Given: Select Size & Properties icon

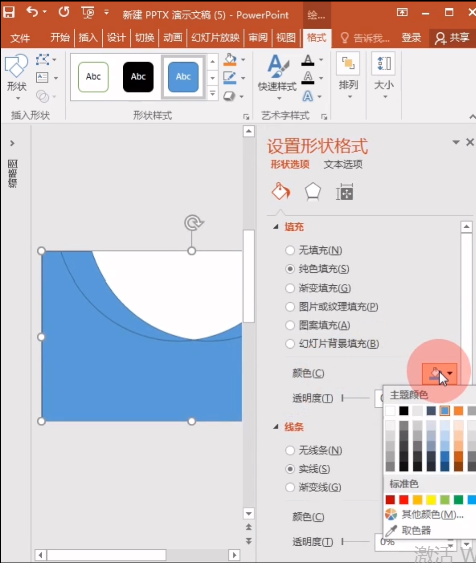Looking at the screenshot, I should 345,192.
